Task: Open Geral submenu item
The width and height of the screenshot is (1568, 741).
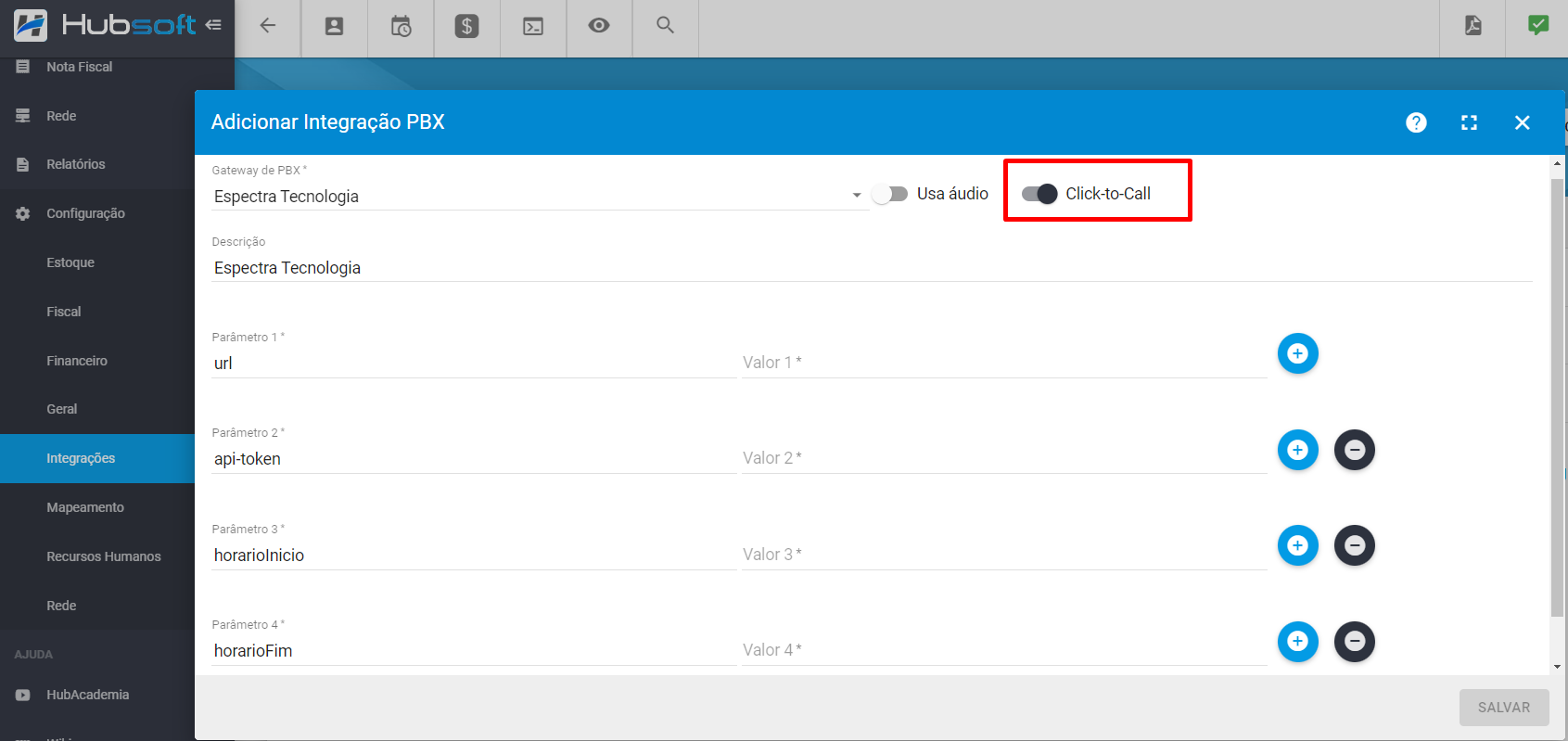Action: (62, 409)
